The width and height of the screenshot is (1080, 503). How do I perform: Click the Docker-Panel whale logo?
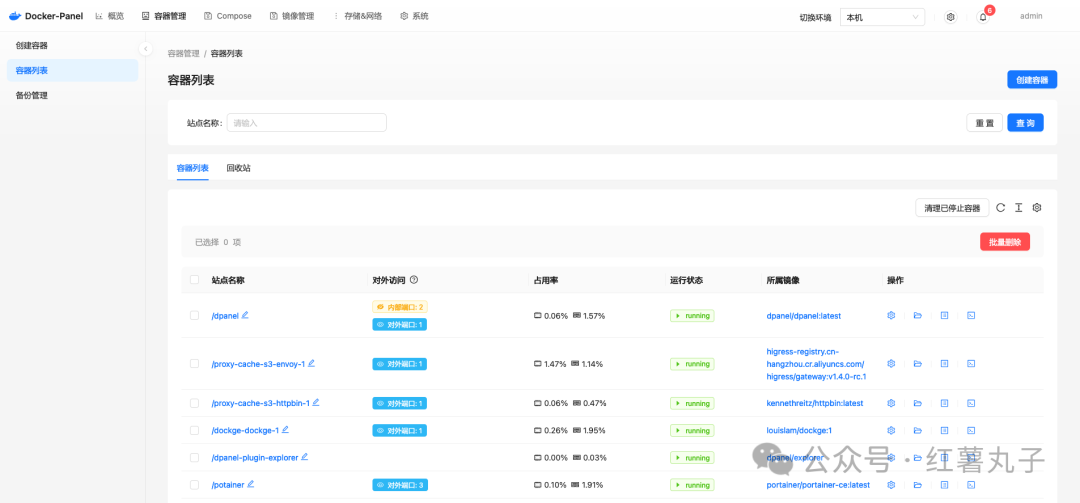pyautogui.click(x=14, y=16)
